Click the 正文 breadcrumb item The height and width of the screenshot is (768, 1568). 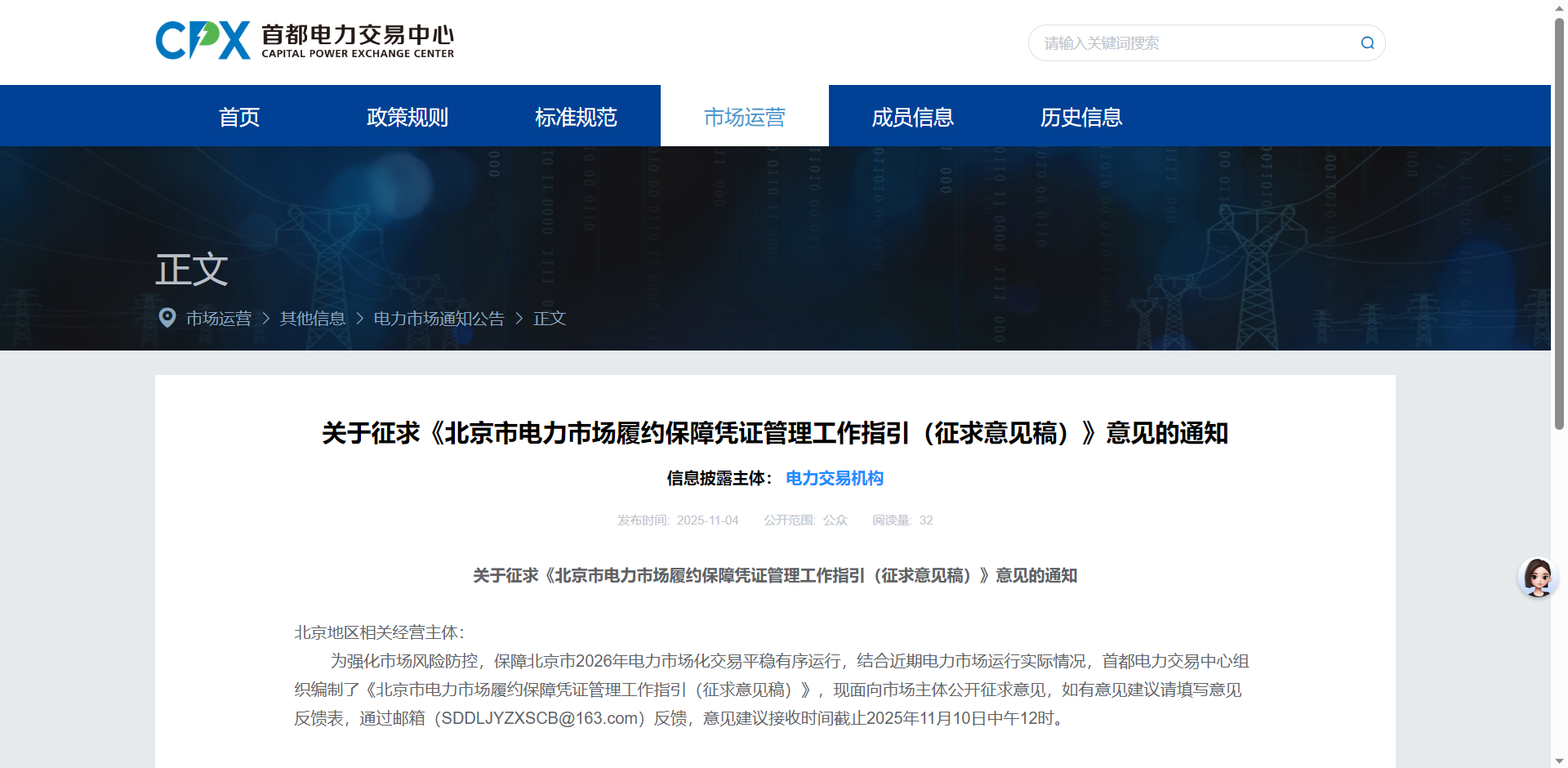(549, 319)
